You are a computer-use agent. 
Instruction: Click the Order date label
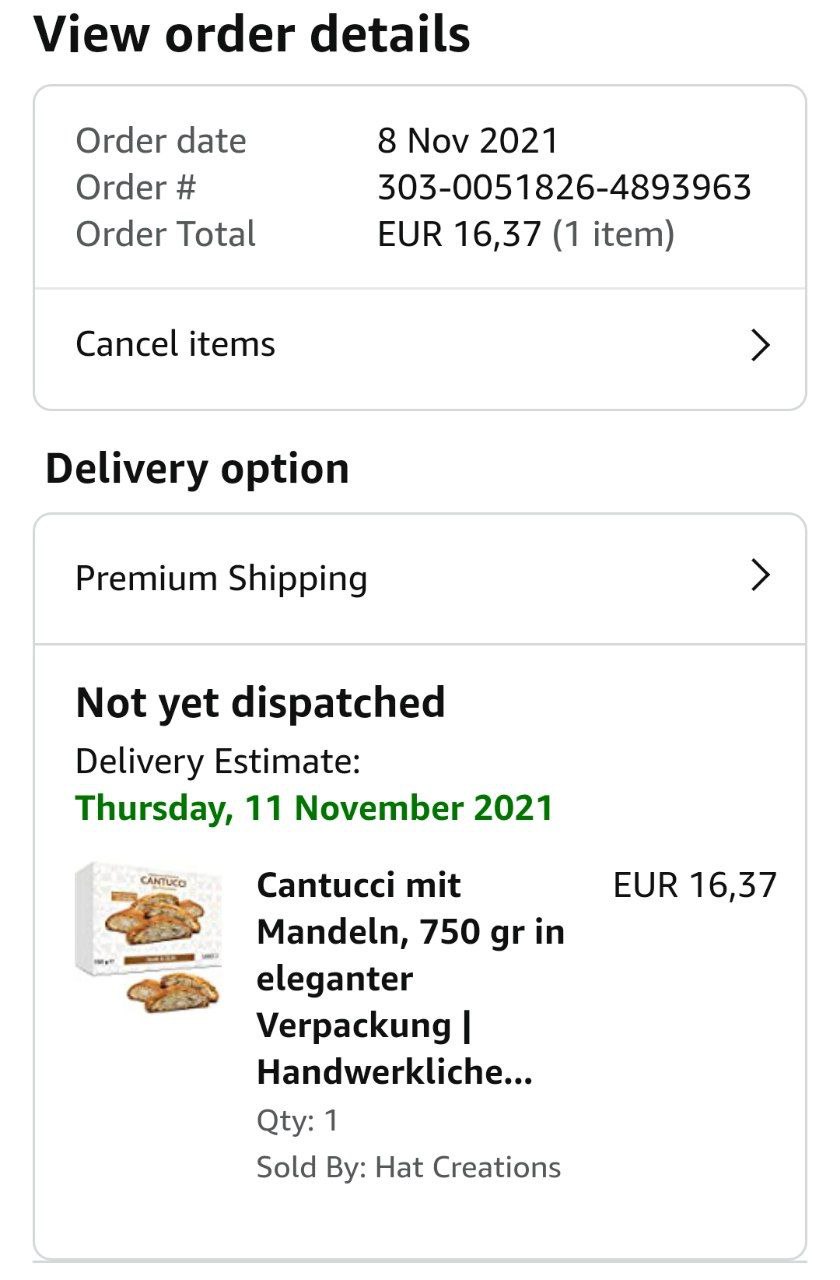(160, 140)
